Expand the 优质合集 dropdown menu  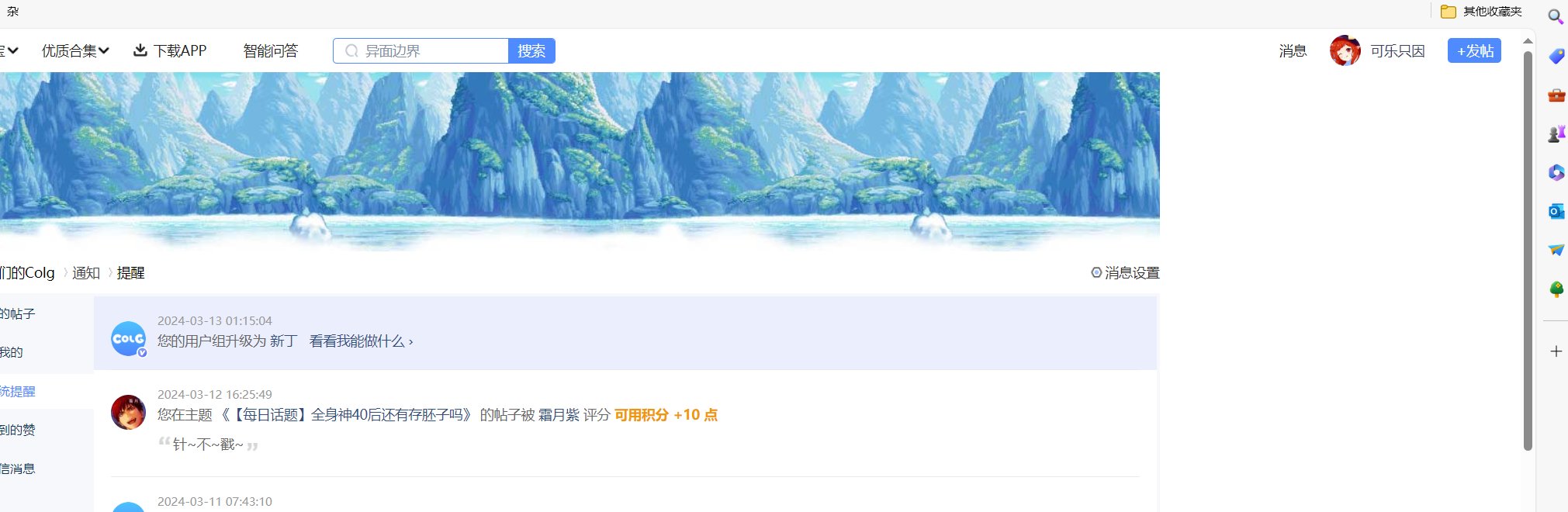point(75,51)
